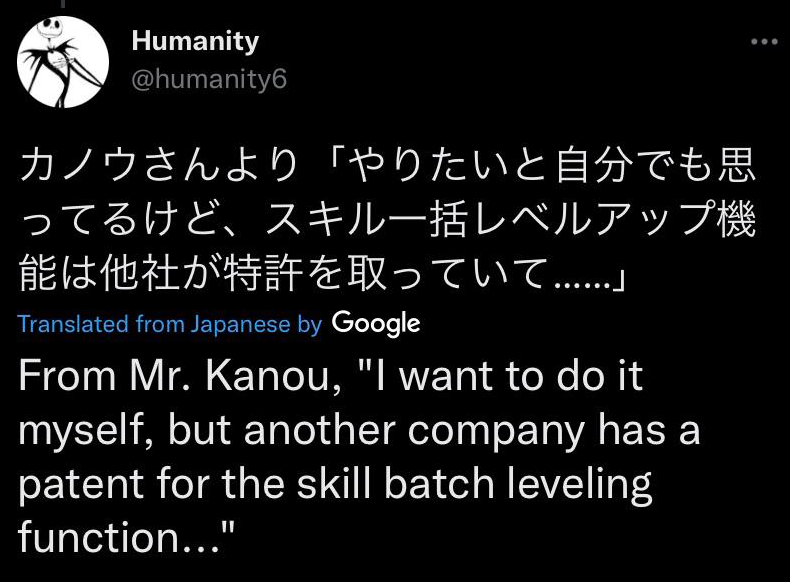Click the Google logo beside translation label
This screenshot has width=790, height=582.
click(376, 324)
